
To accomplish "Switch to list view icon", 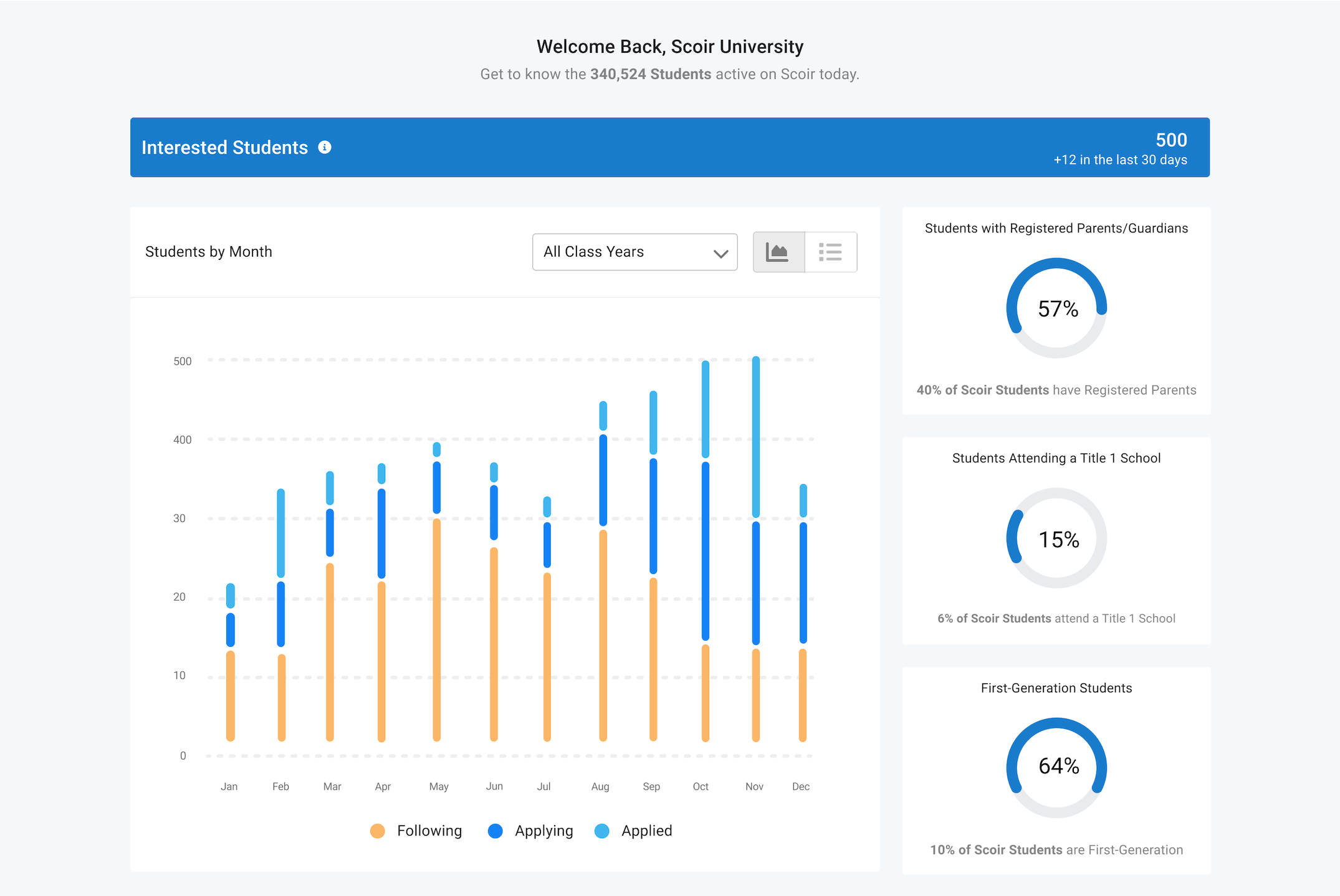I will (831, 252).
